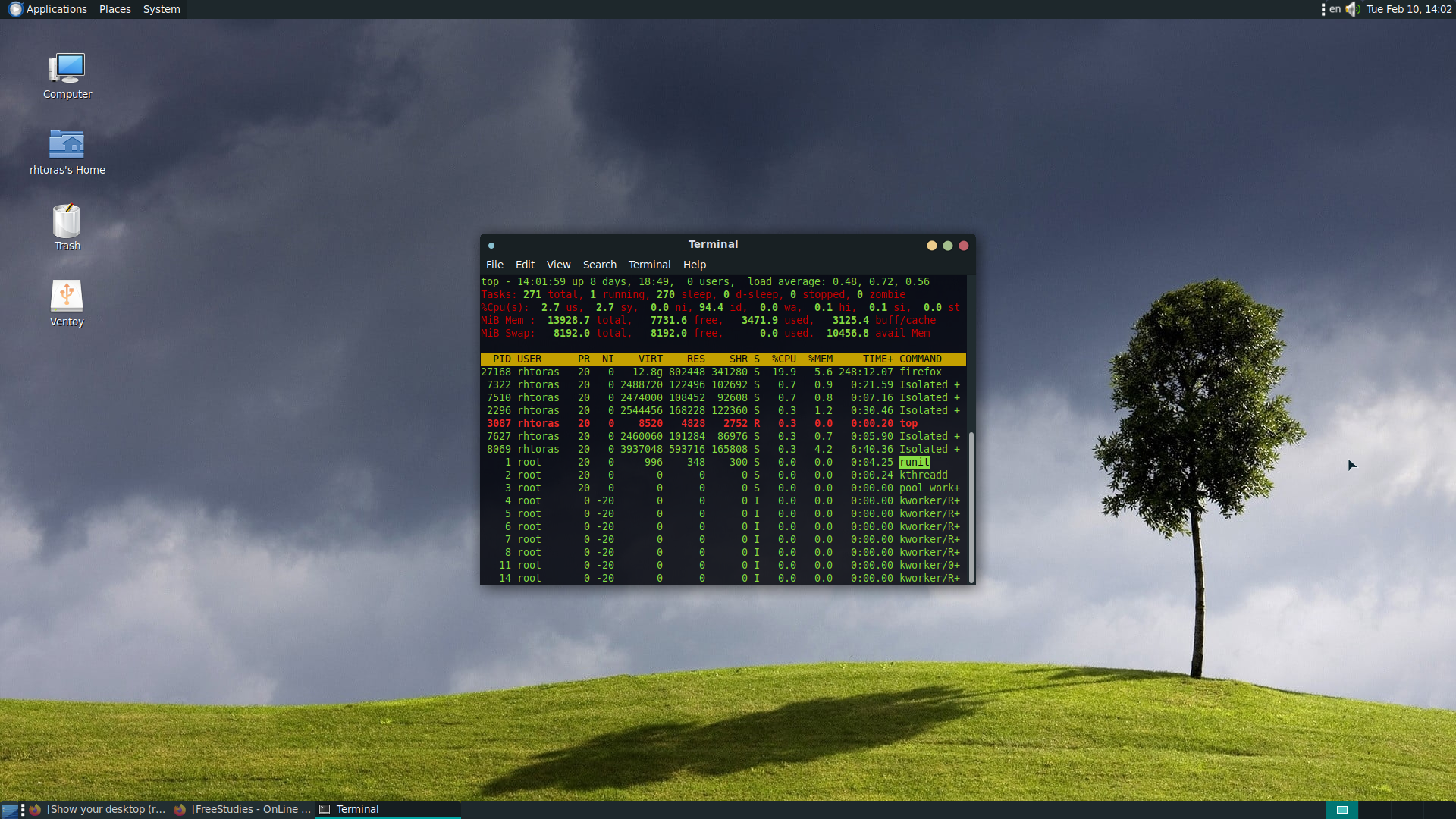Open the Terminal's View menu

558,265
